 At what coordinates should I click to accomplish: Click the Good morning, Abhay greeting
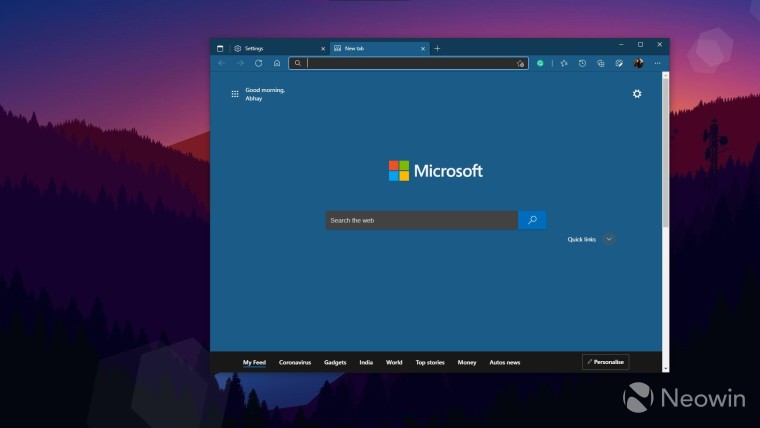265,94
